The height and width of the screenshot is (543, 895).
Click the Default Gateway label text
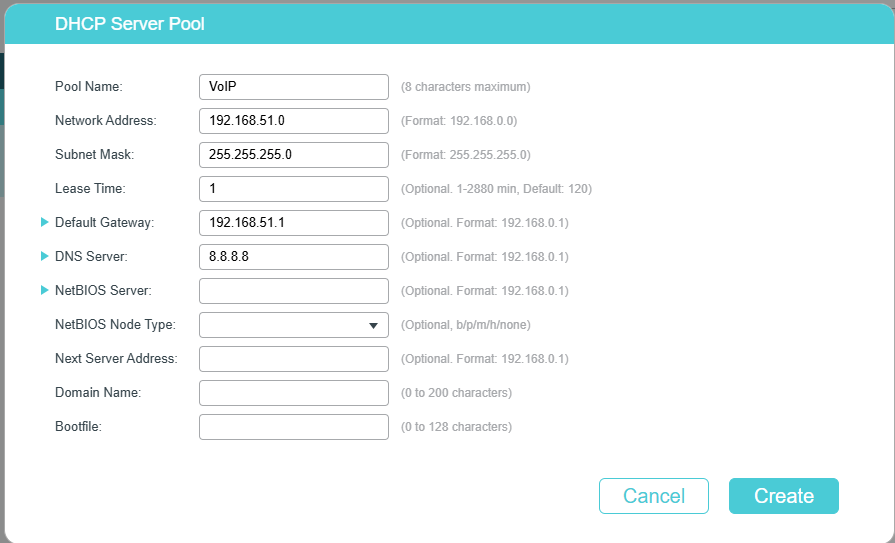[x=104, y=223]
